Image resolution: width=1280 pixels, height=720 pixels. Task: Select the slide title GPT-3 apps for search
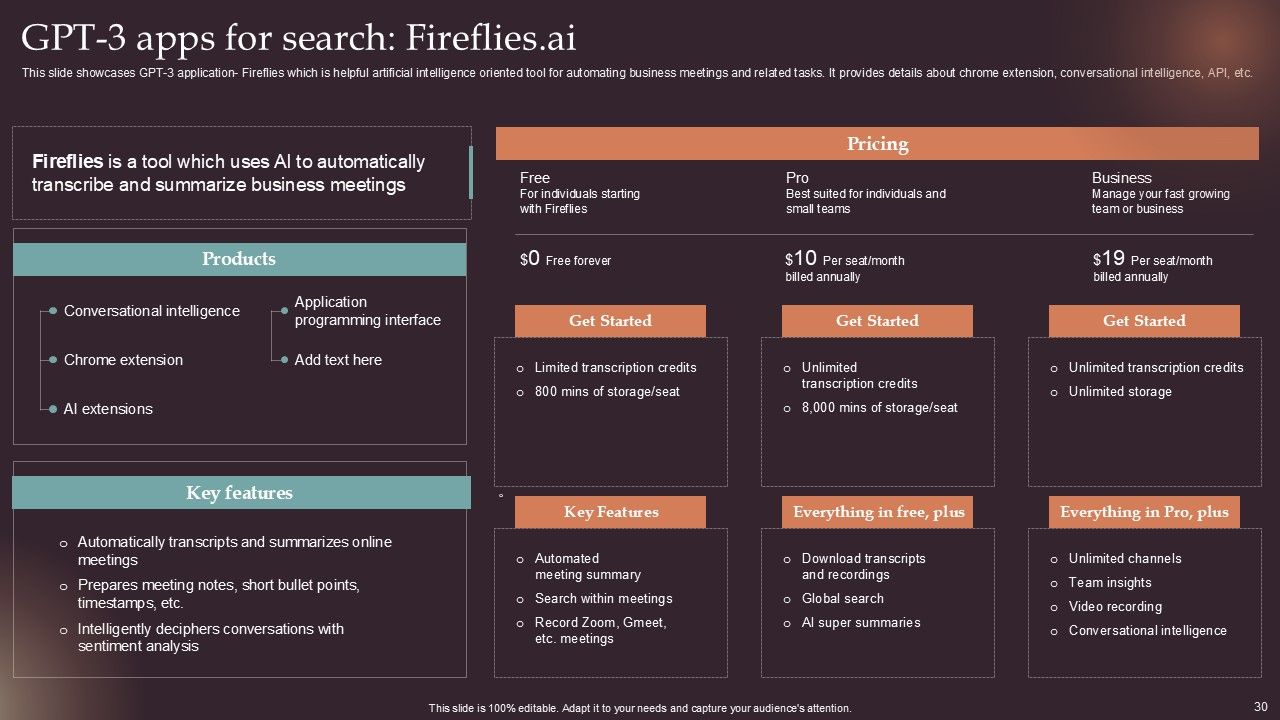pyautogui.click(x=298, y=38)
